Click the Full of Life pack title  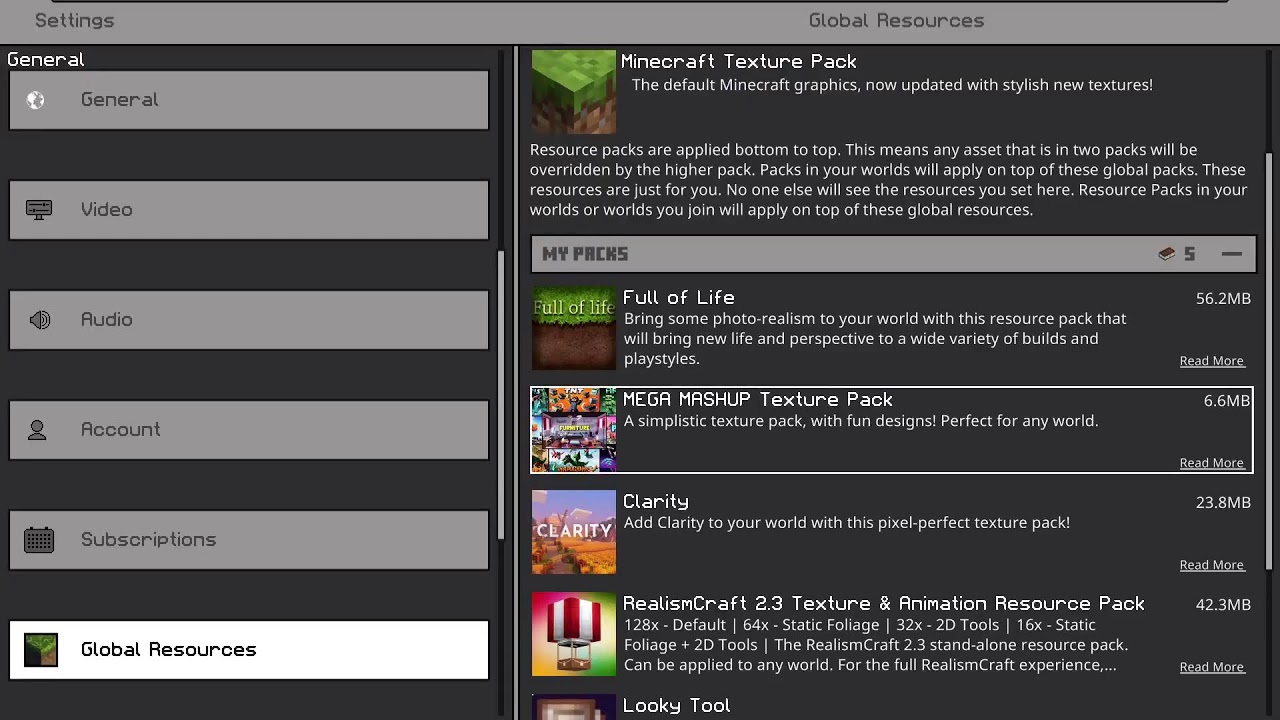click(679, 298)
